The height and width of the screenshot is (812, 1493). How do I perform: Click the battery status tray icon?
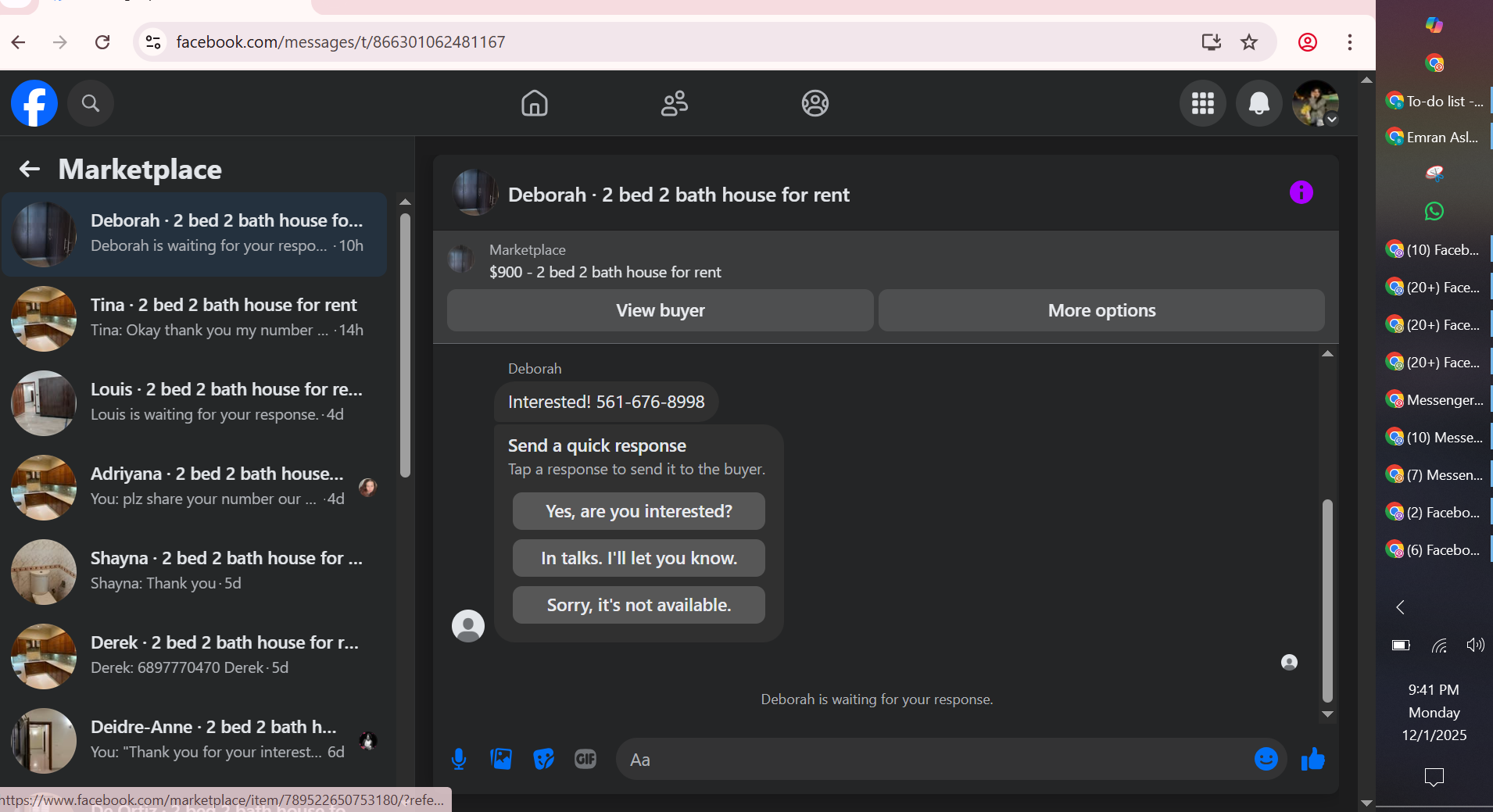[x=1401, y=645]
